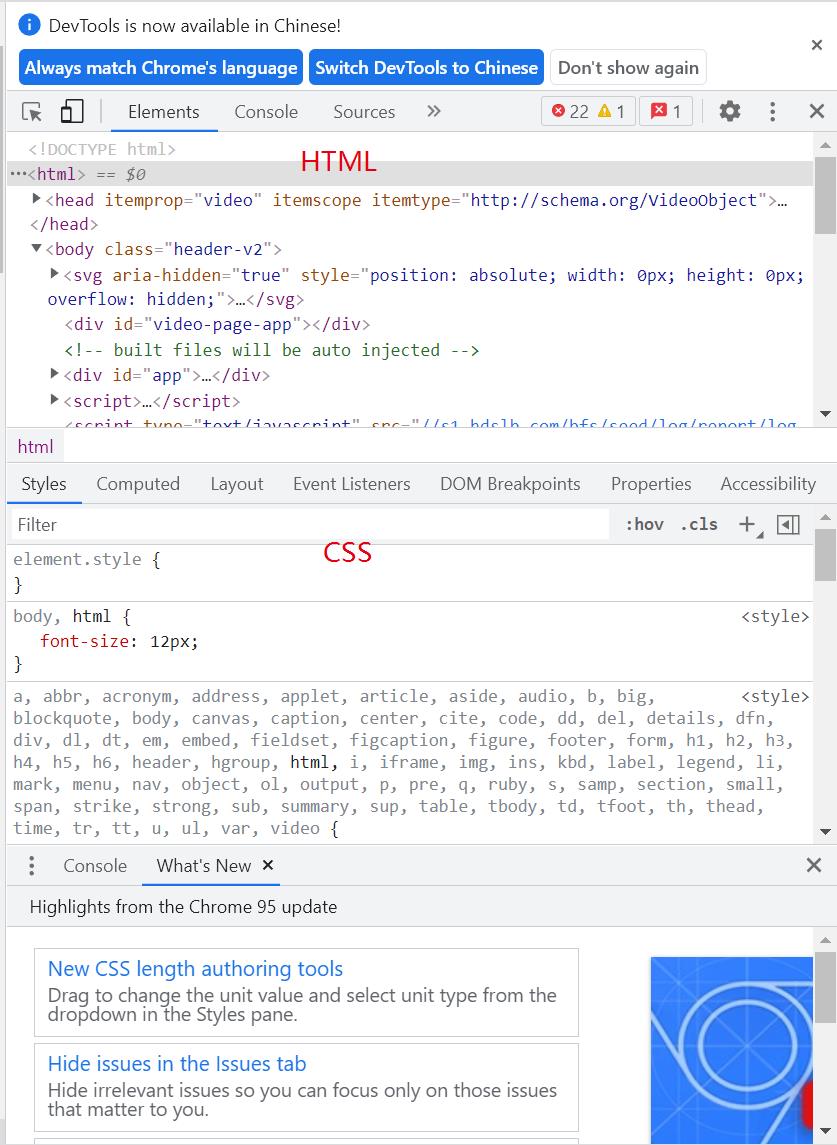This screenshot has height=1145, width=837.
Task: Expand the head element node
Action: [37, 199]
